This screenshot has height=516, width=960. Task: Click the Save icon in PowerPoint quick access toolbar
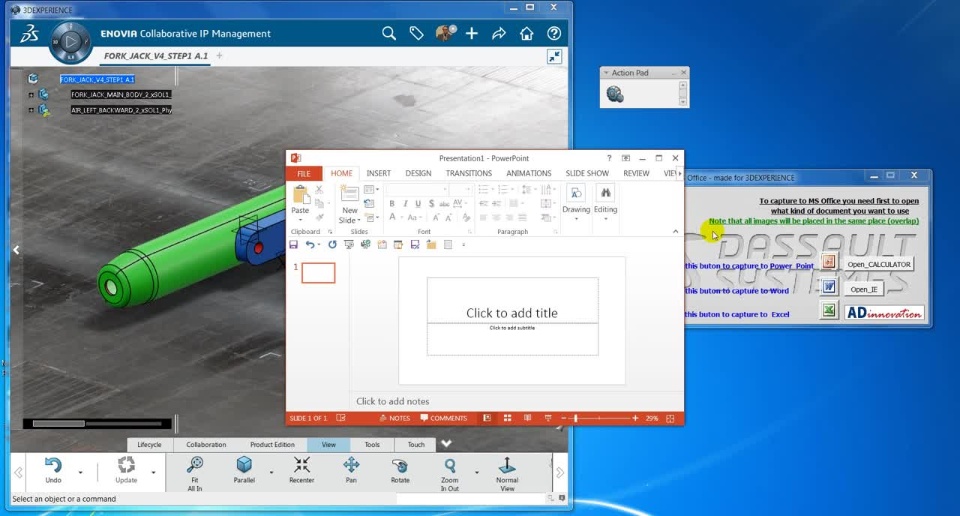click(293, 244)
